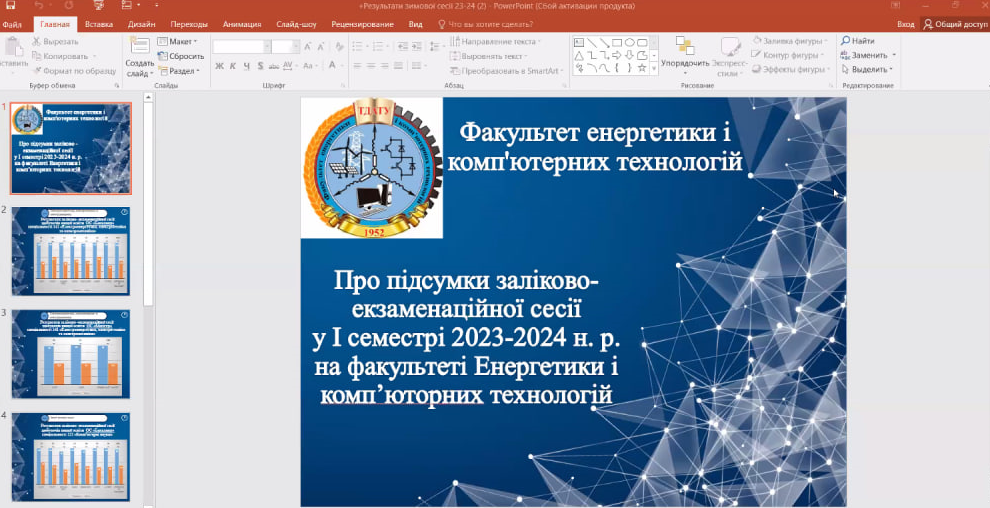
Task: Open Макет layout dropdown
Action: [177, 42]
